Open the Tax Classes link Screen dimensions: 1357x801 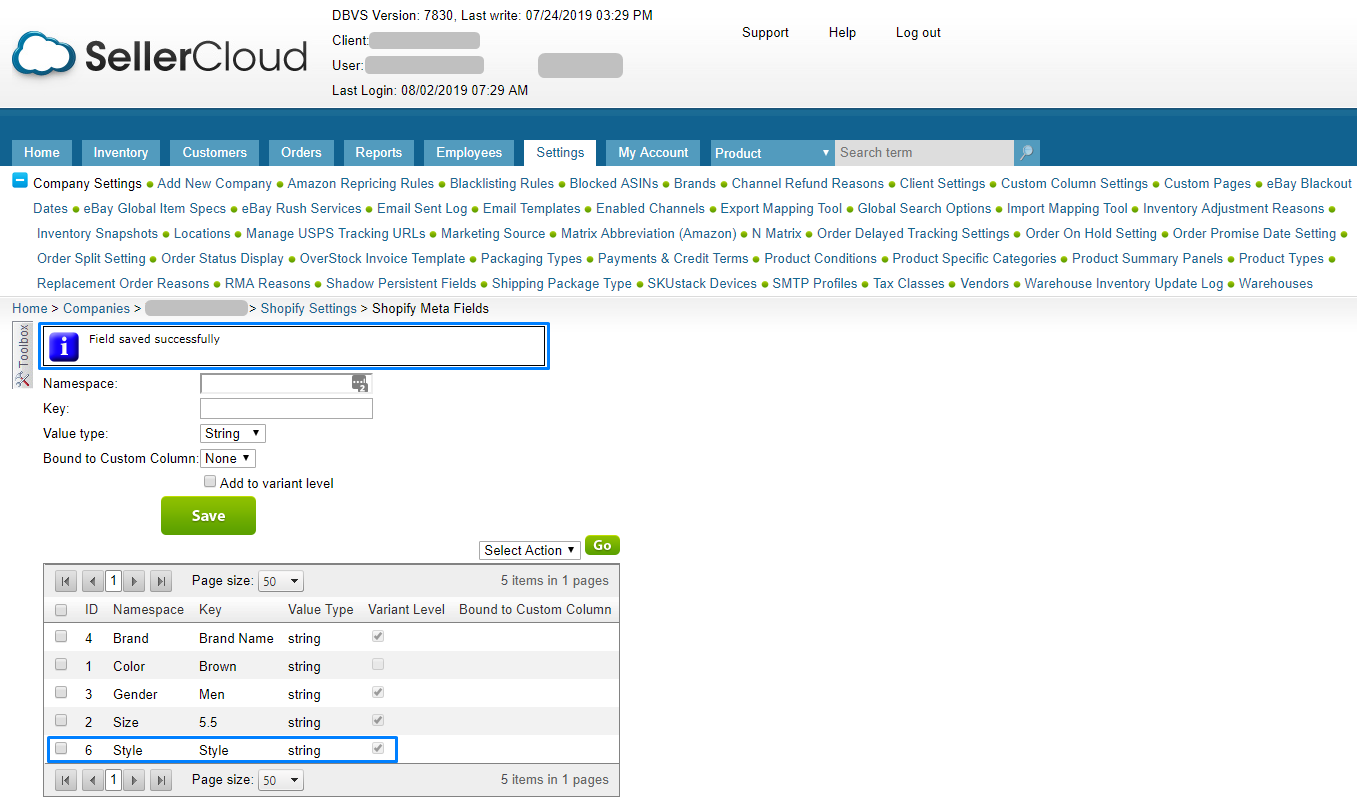pyautogui.click(x=909, y=283)
